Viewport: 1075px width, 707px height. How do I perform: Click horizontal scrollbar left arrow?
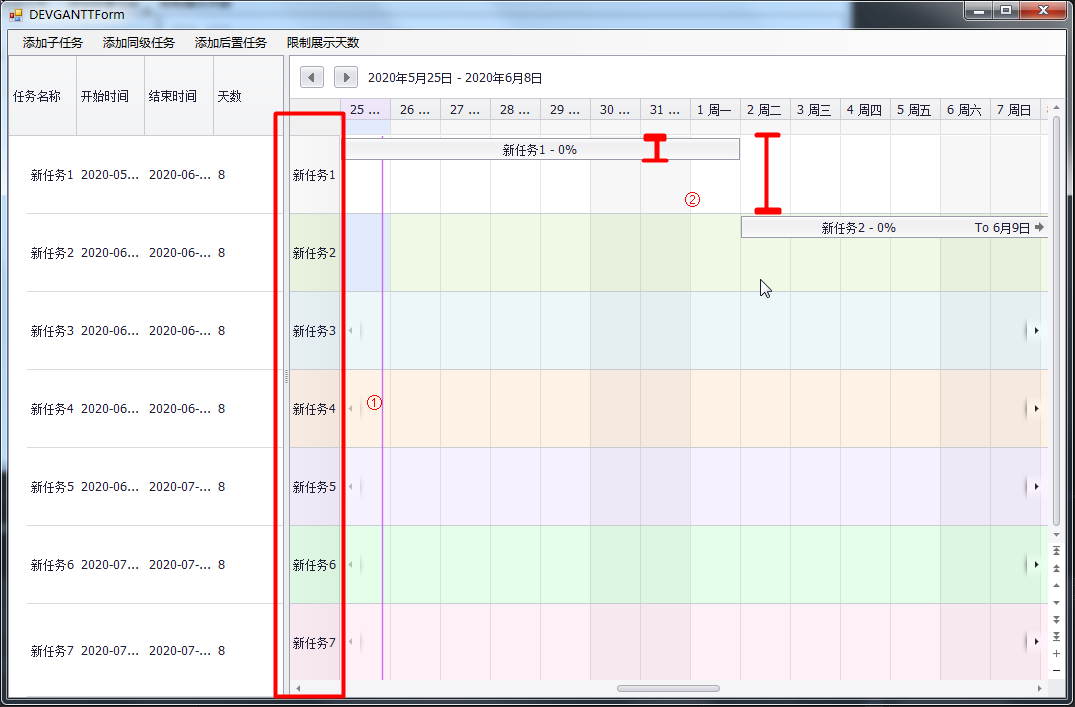pos(298,688)
